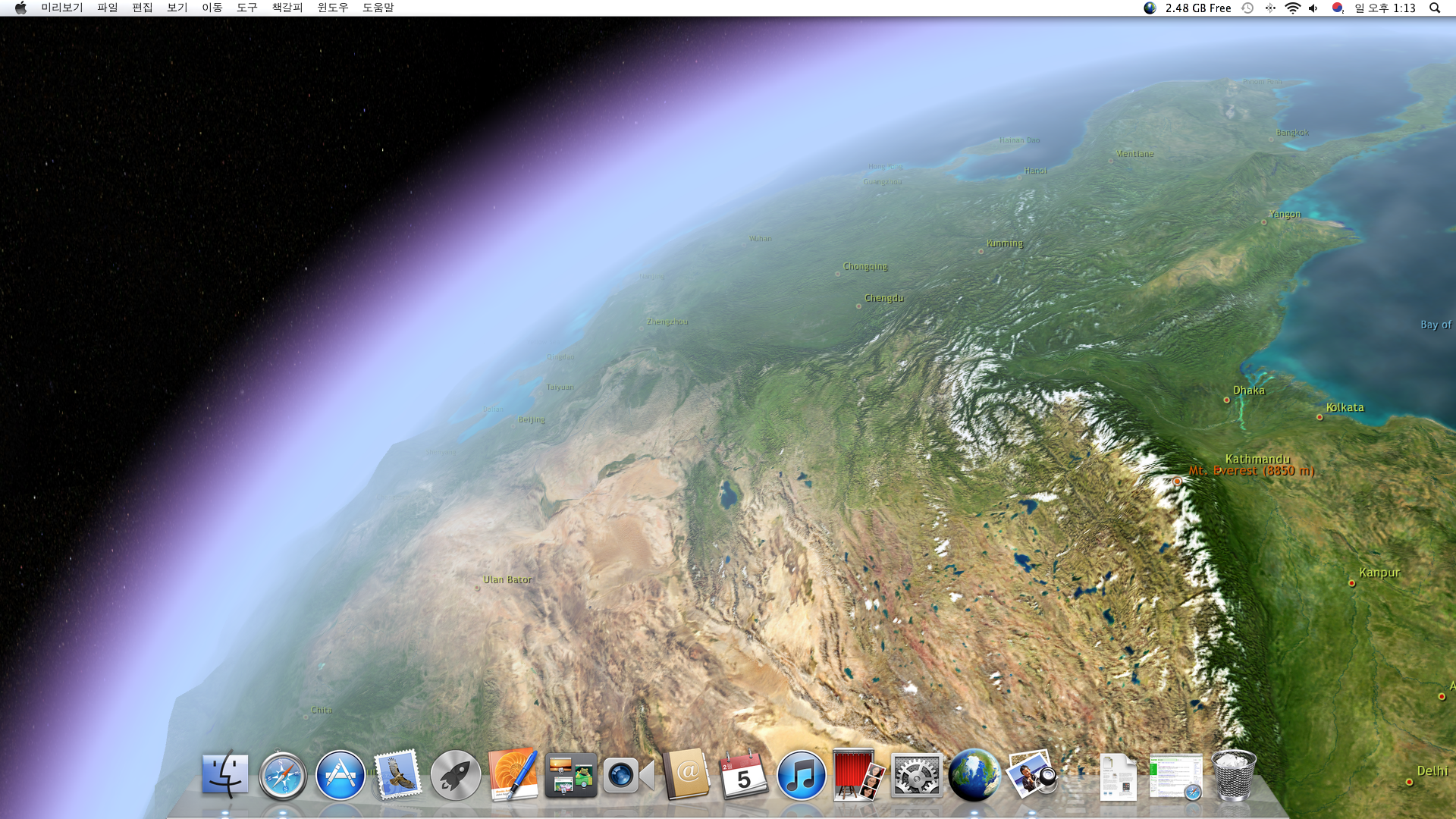This screenshot has width=1456, height=819.
Task: Open the minimized document in the Dock
Action: 1119,777
